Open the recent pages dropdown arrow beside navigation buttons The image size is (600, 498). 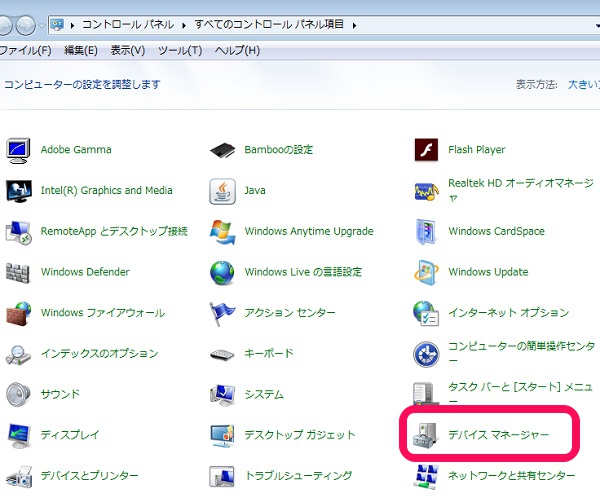click(42, 26)
